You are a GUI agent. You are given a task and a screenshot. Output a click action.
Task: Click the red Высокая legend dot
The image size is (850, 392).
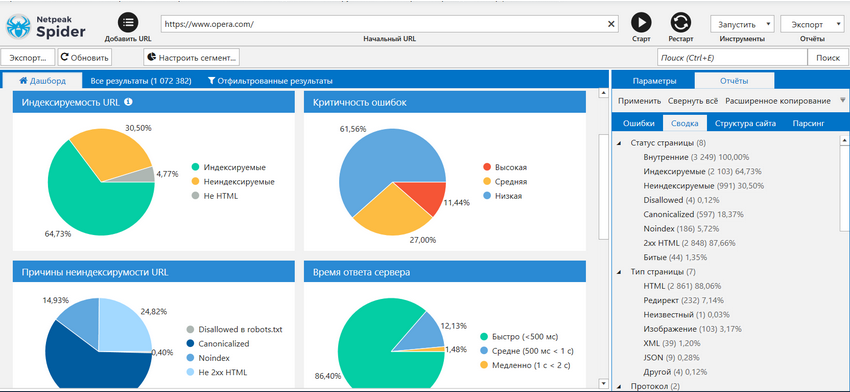pos(486,167)
